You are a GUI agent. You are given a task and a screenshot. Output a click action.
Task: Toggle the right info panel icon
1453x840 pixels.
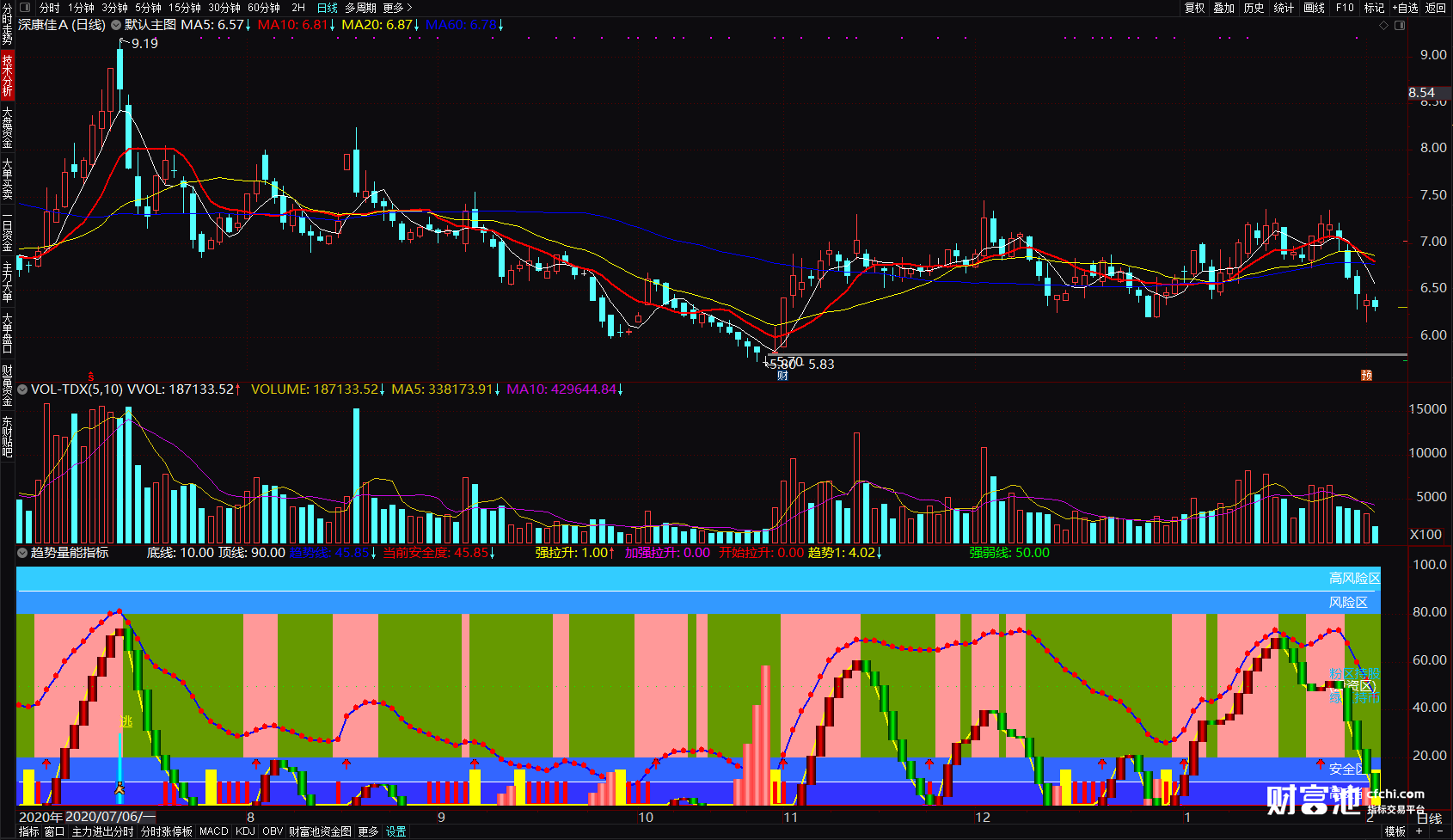point(1400,26)
